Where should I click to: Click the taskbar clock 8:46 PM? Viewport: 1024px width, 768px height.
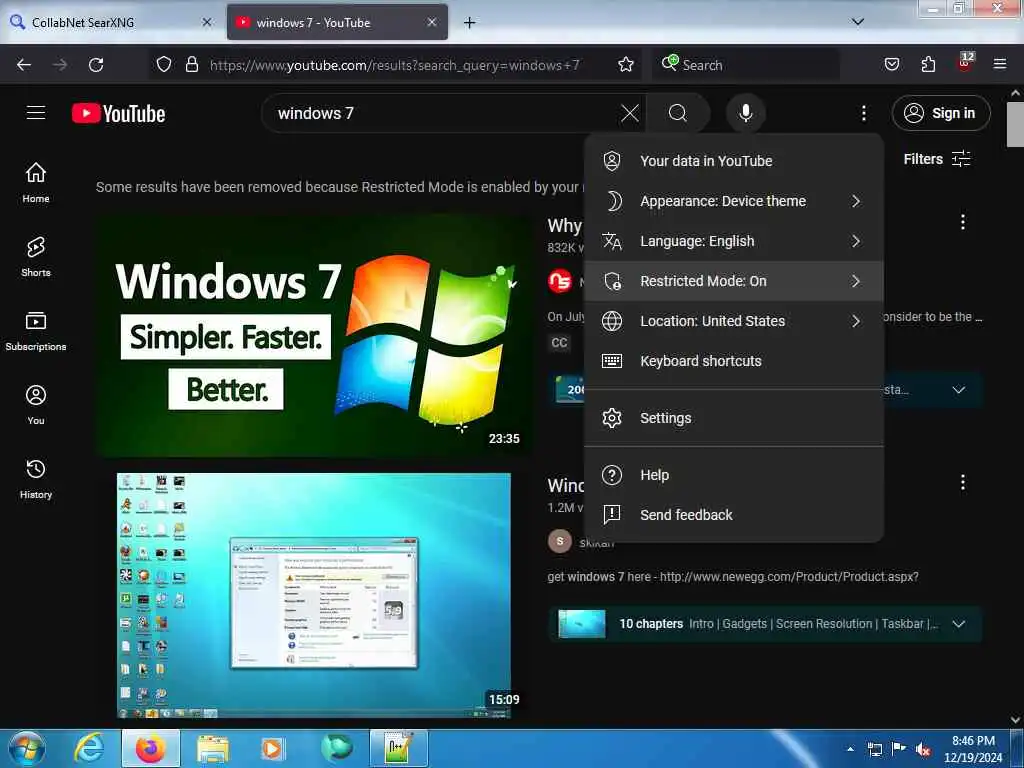[x=973, y=749]
